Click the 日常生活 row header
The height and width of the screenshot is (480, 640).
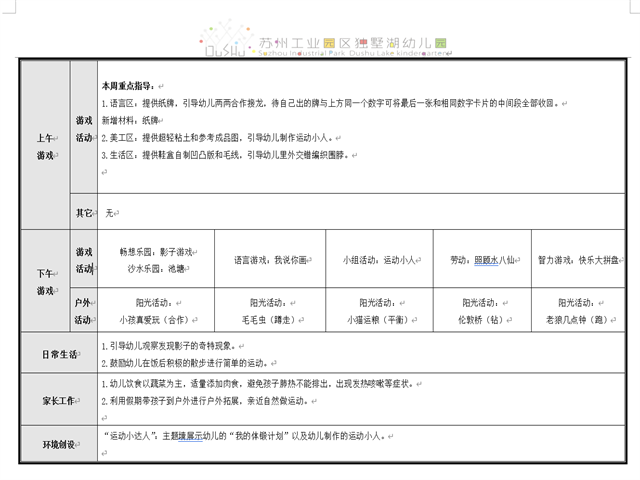click(60, 353)
